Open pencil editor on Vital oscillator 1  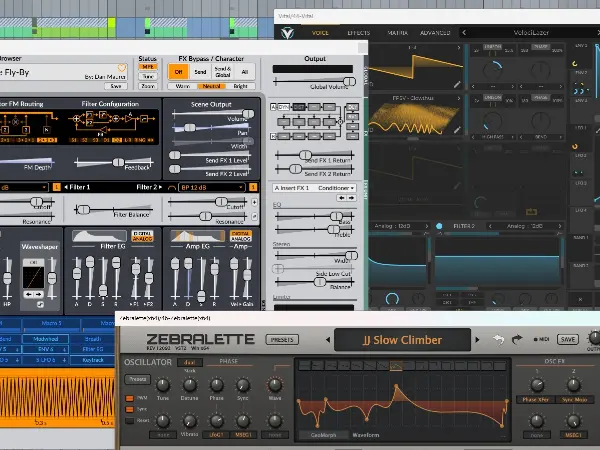coord(457,85)
